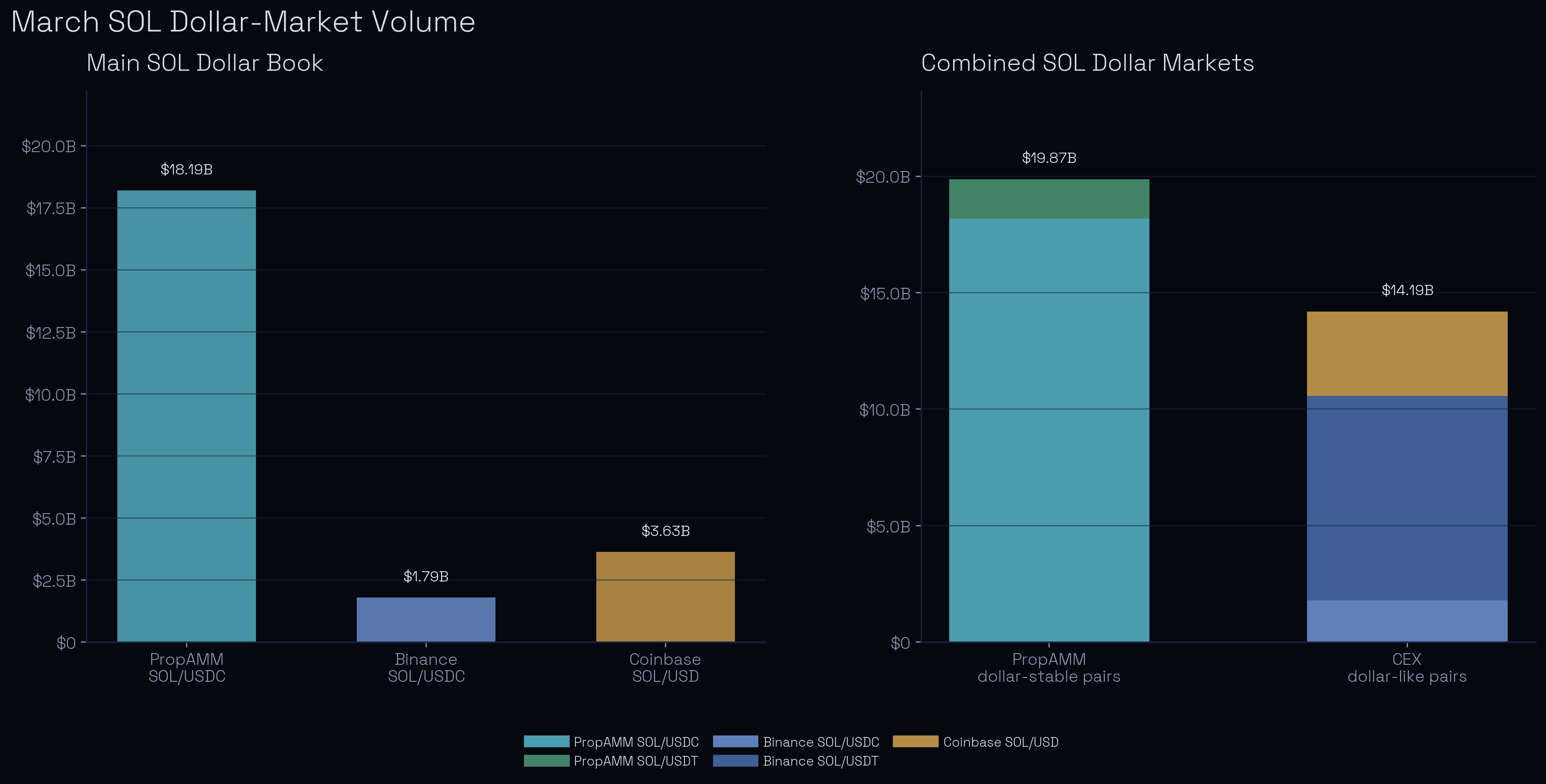This screenshot has width=1546, height=784.
Task: Click the Combined SOL Dollar Markets subtitle
Action: (x=1087, y=63)
